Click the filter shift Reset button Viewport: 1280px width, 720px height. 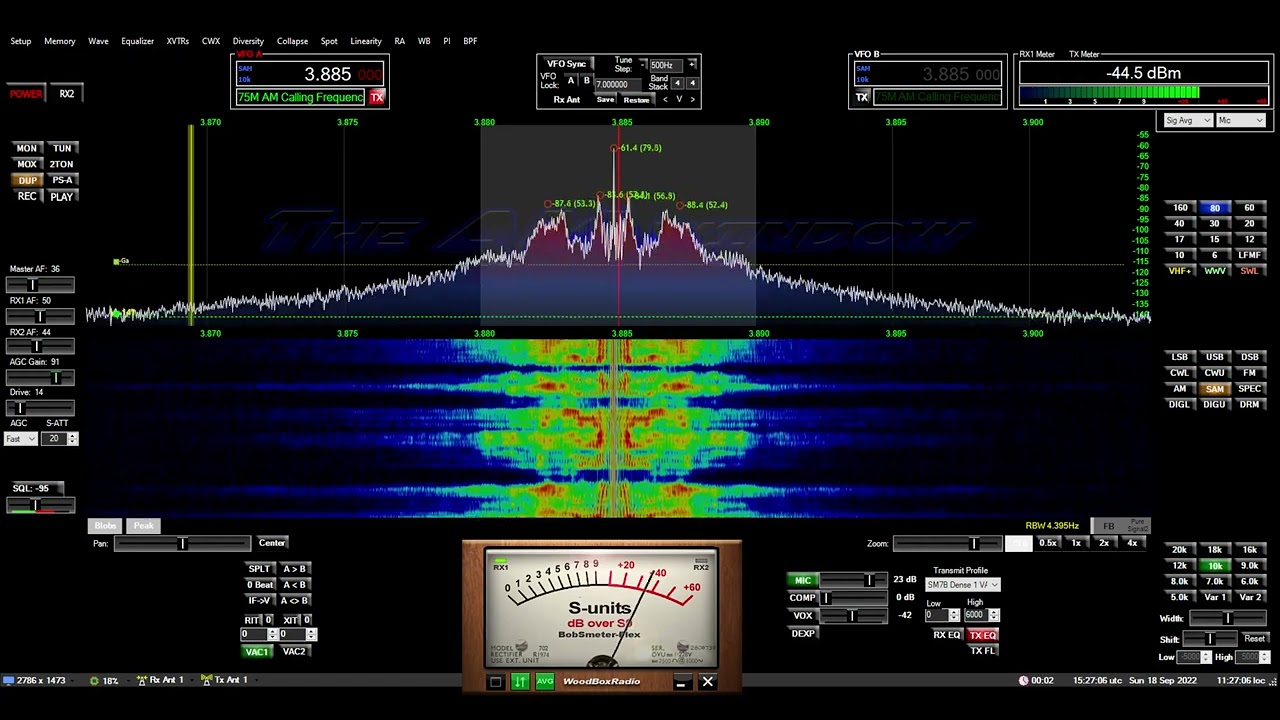pos(1254,639)
